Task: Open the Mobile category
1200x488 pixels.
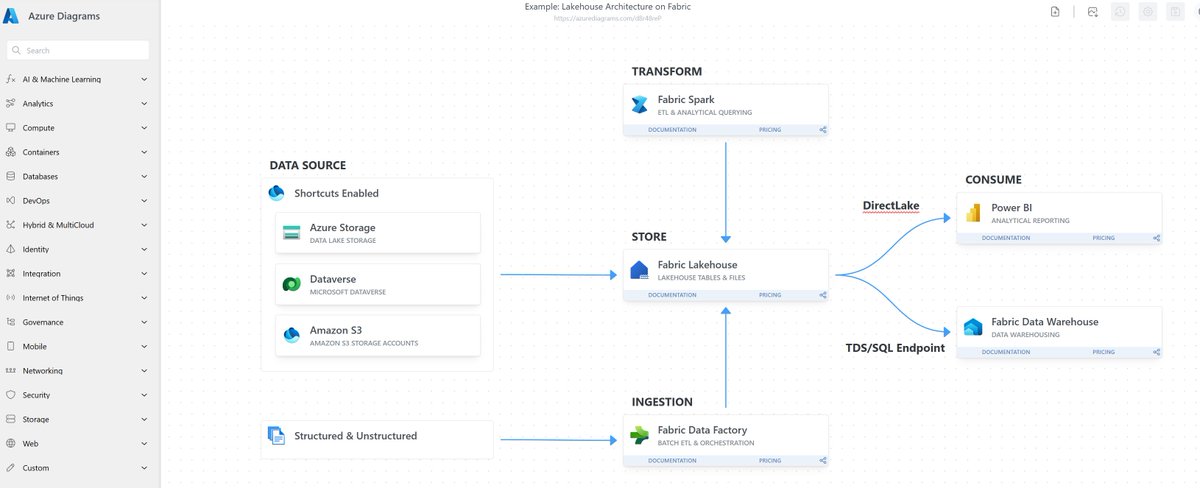Action: pyautogui.click(x=80, y=346)
